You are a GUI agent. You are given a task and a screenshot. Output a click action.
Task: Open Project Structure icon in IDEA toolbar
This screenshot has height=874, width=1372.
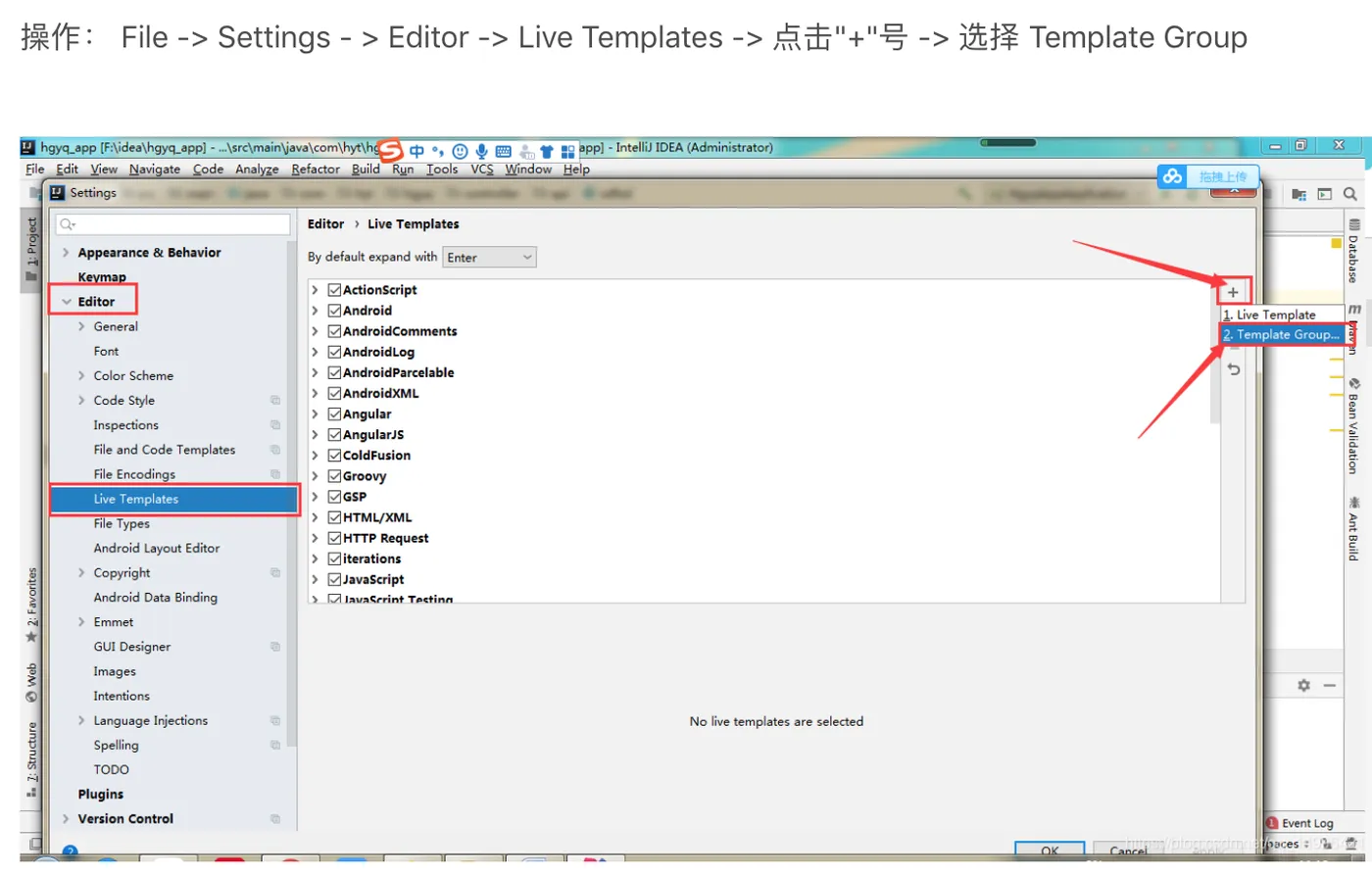(1299, 194)
